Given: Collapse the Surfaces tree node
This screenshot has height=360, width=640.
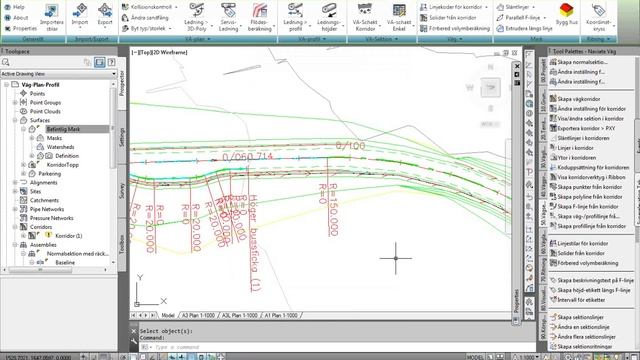Looking at the screenshot, I should click(15, 120).
